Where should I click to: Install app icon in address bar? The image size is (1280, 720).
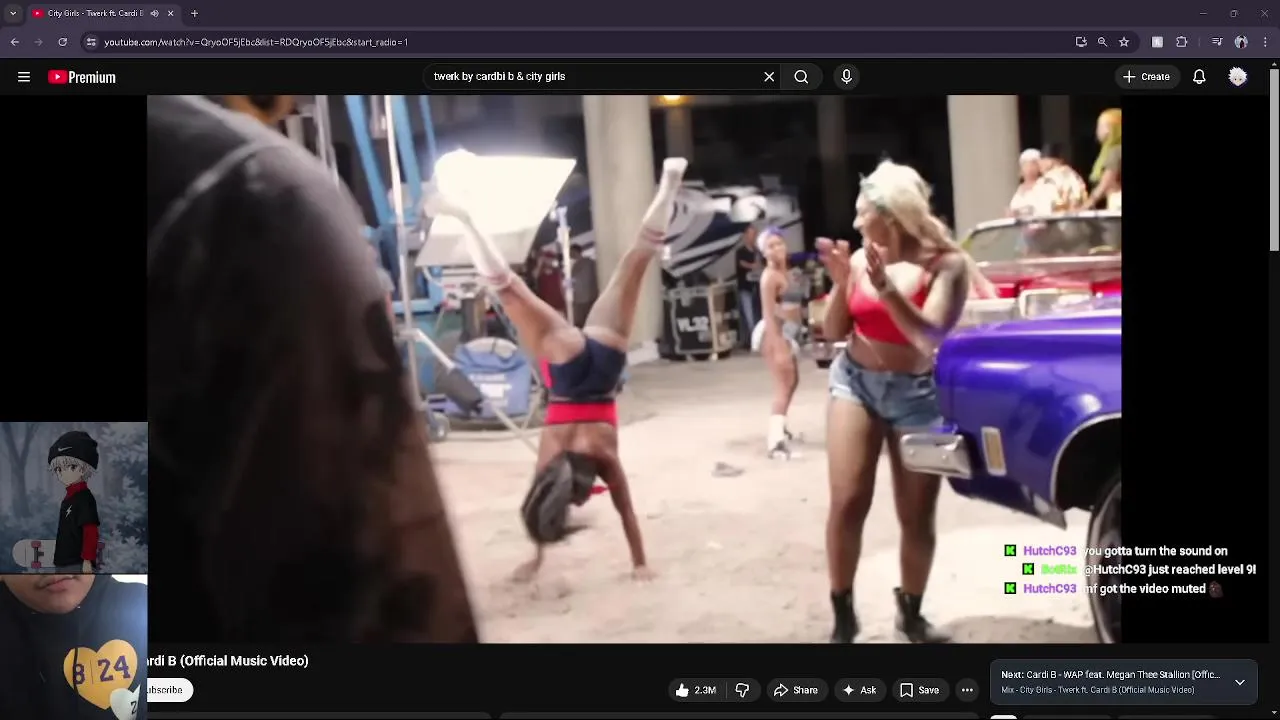point(1081,42)
